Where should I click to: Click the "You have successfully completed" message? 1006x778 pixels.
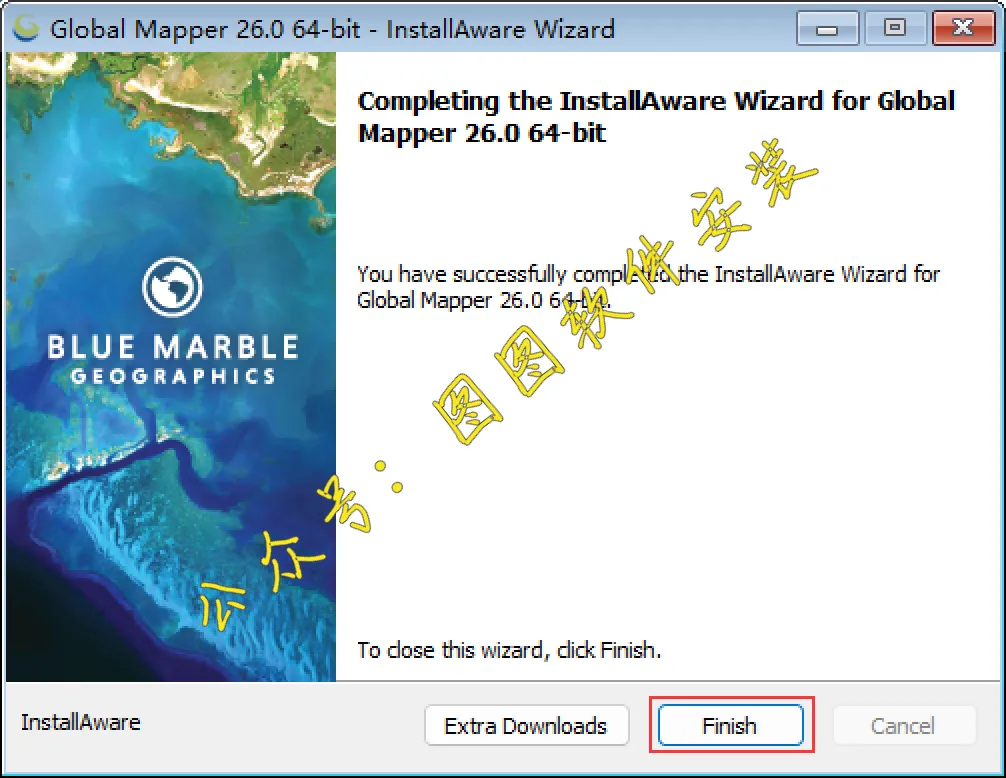coord(648,287)
